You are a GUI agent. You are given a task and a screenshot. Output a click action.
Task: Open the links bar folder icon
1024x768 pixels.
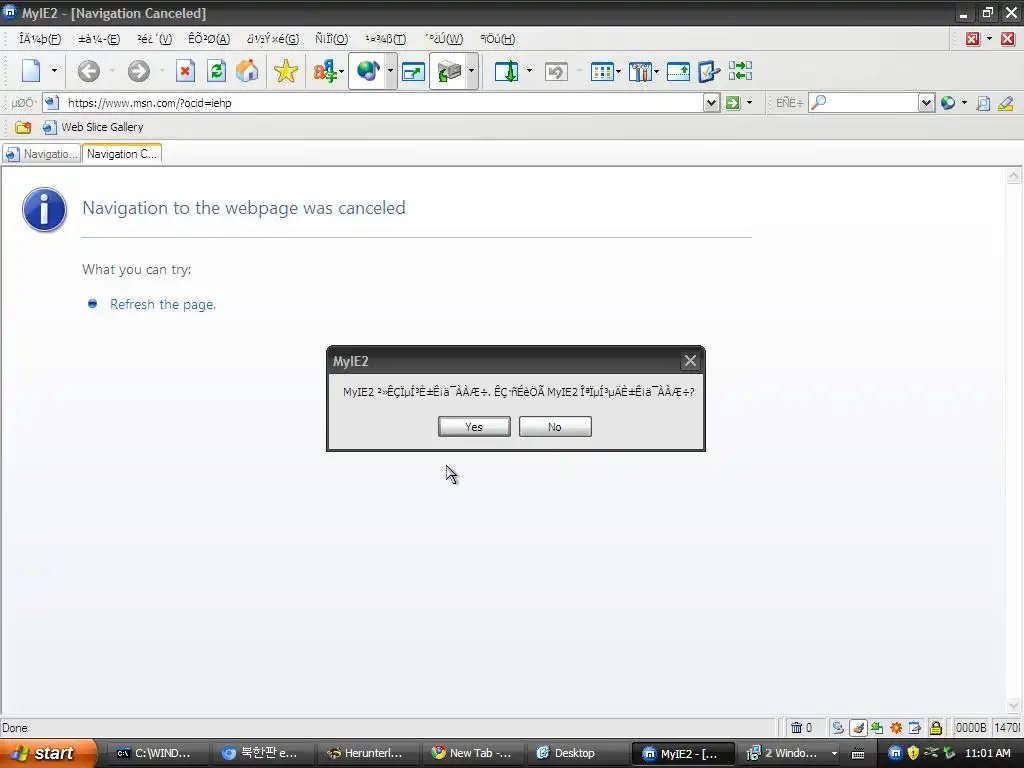click(x=23, y=127)
